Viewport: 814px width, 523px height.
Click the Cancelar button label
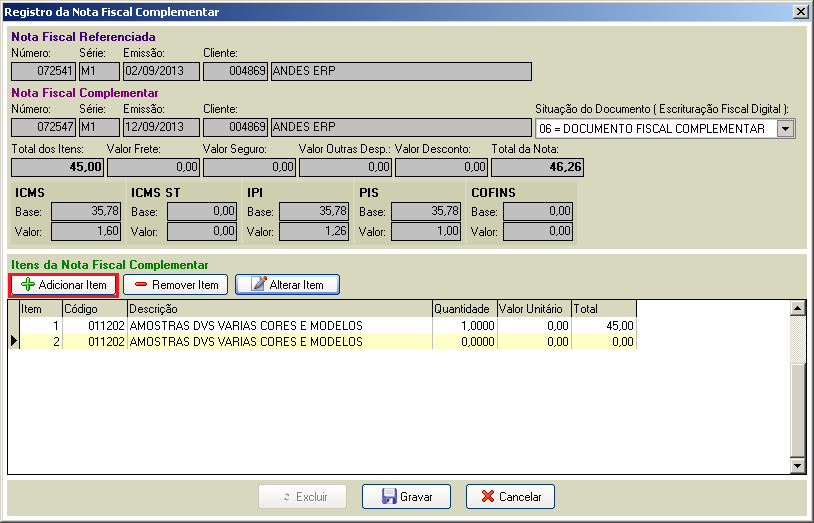click(x=520, y=497)
